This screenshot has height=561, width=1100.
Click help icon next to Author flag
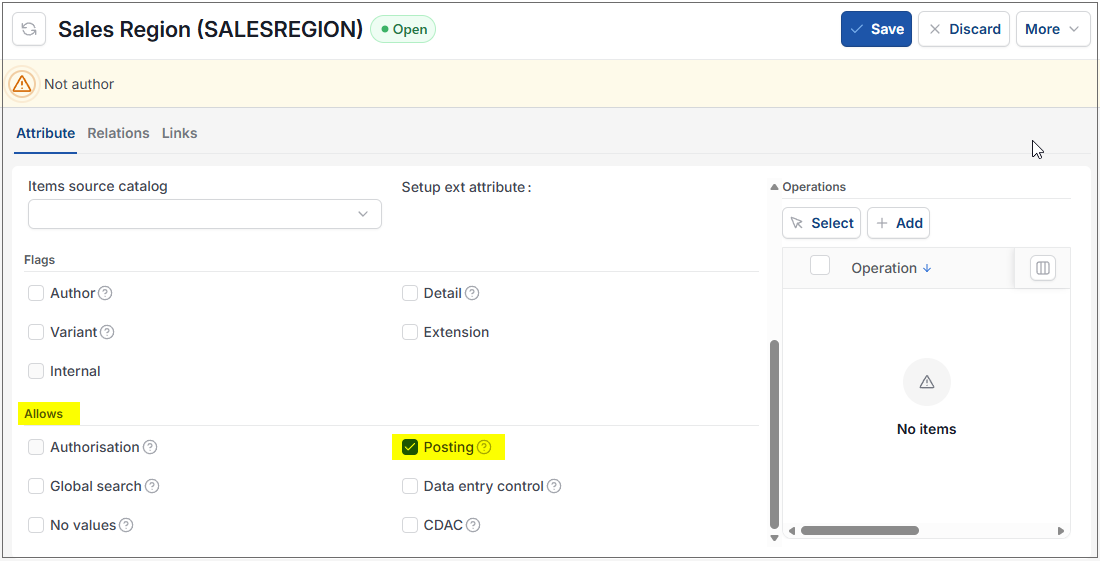click(105, 293)
